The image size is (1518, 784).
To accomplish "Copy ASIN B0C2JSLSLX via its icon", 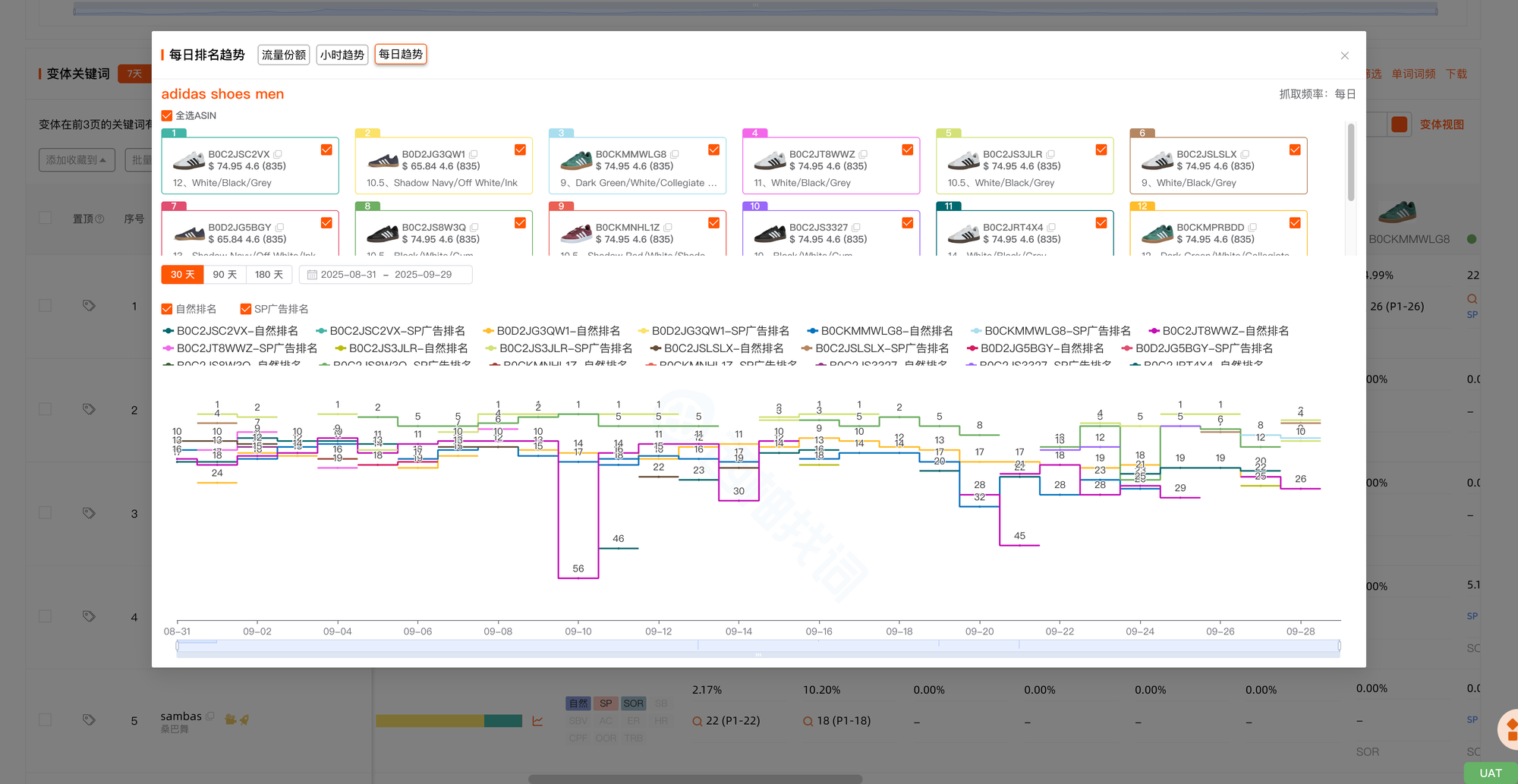I will coord(1245,154).
